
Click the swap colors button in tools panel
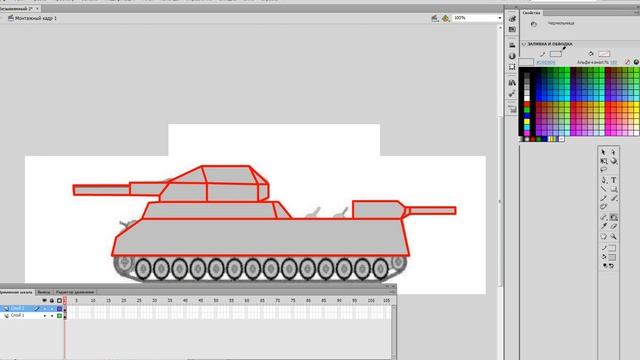611,266
